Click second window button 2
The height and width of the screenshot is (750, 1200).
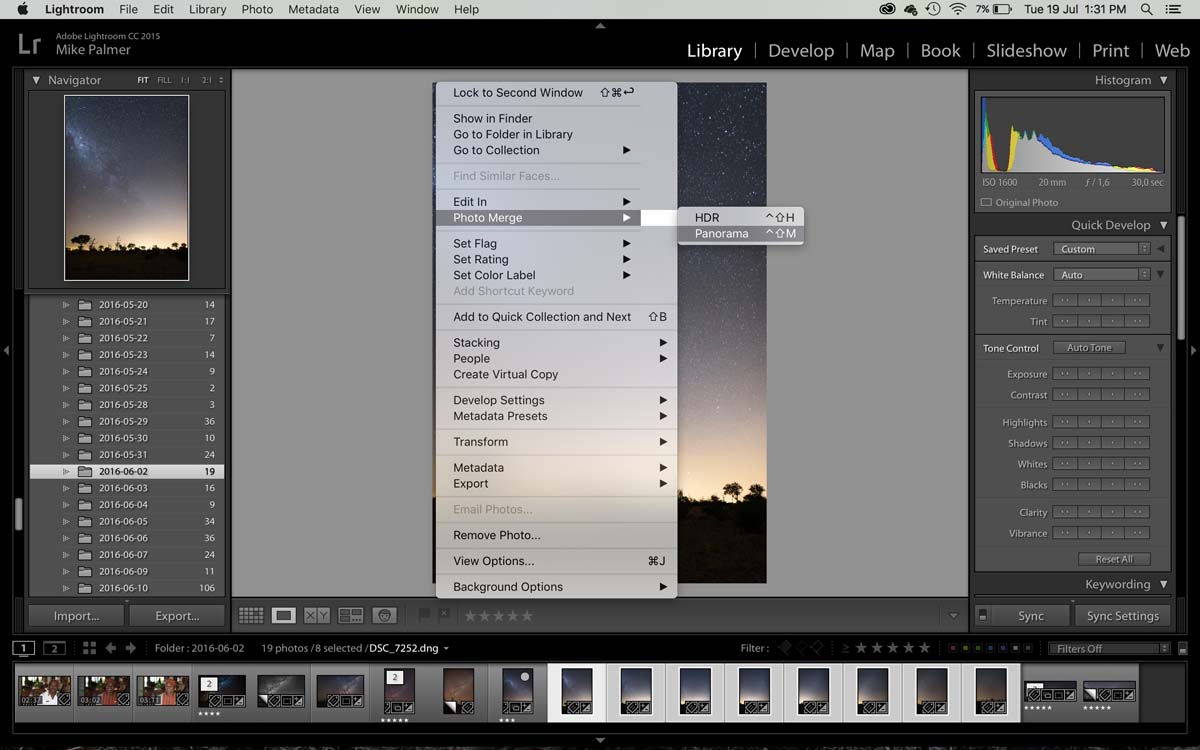tap(56, 648)
